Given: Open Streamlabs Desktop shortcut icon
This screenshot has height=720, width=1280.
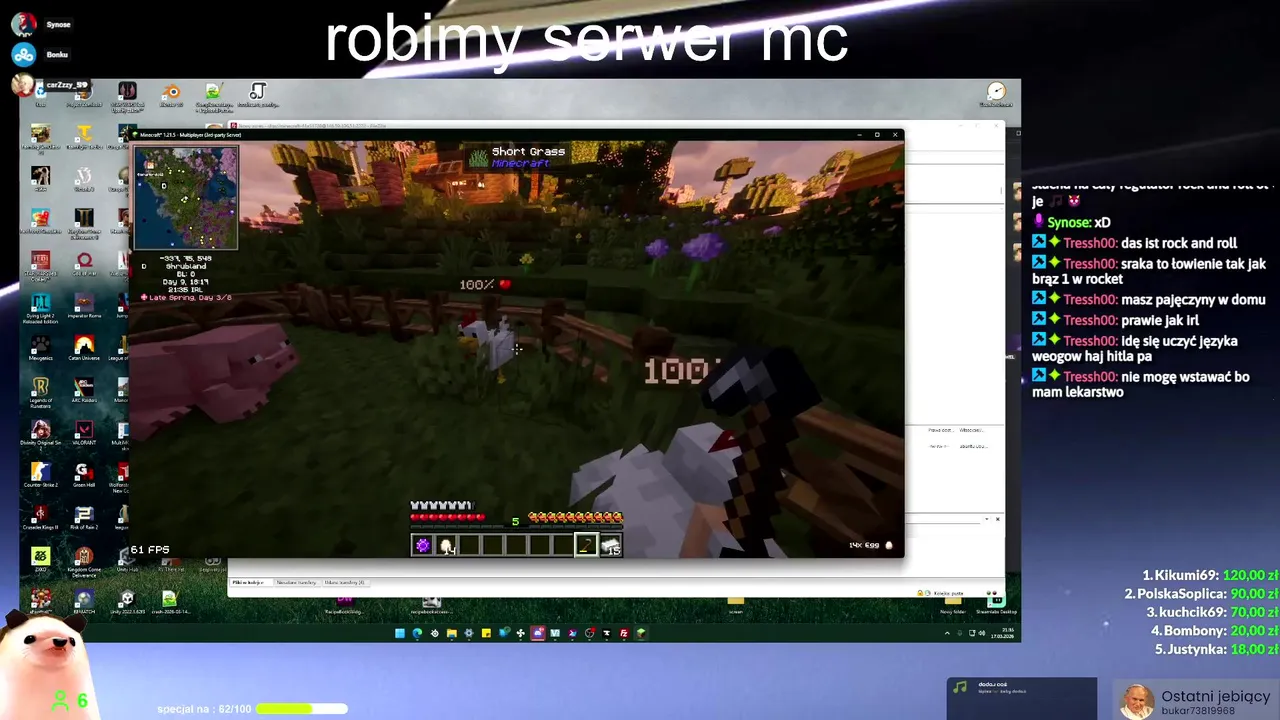Looking at the screenshot, I should 995,603.
